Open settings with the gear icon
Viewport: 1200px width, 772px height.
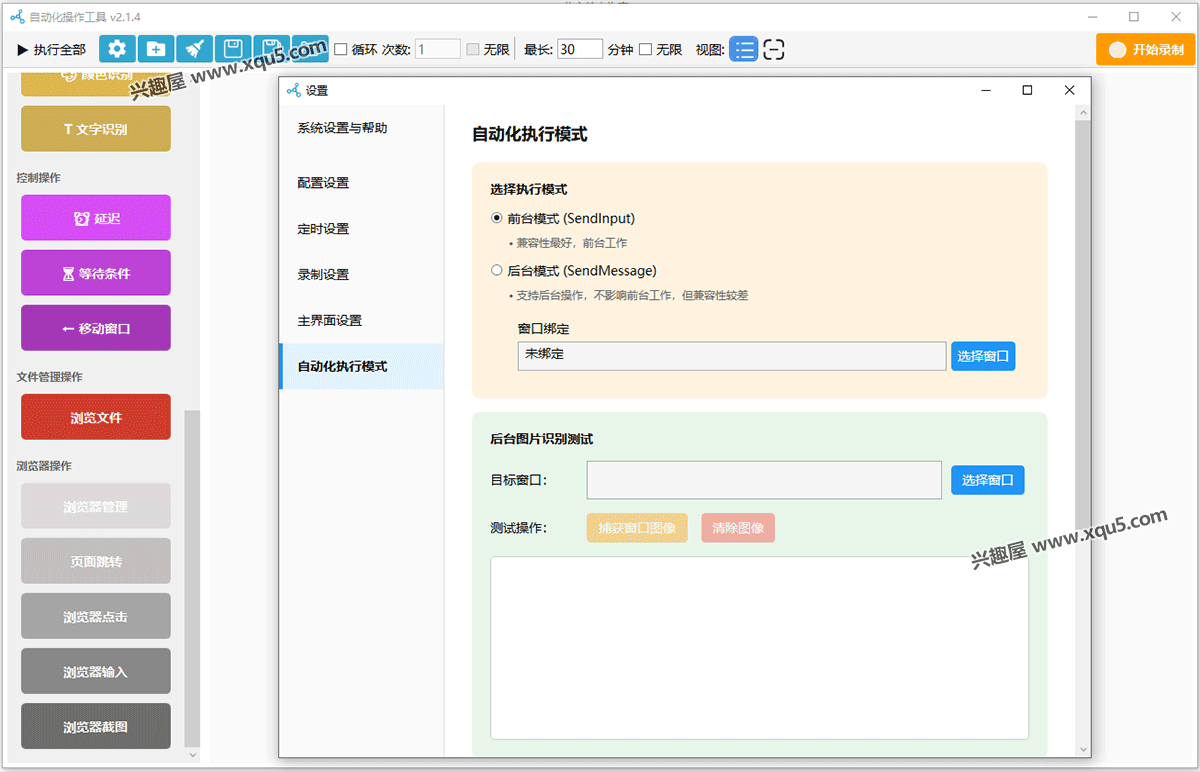[118, 49]
